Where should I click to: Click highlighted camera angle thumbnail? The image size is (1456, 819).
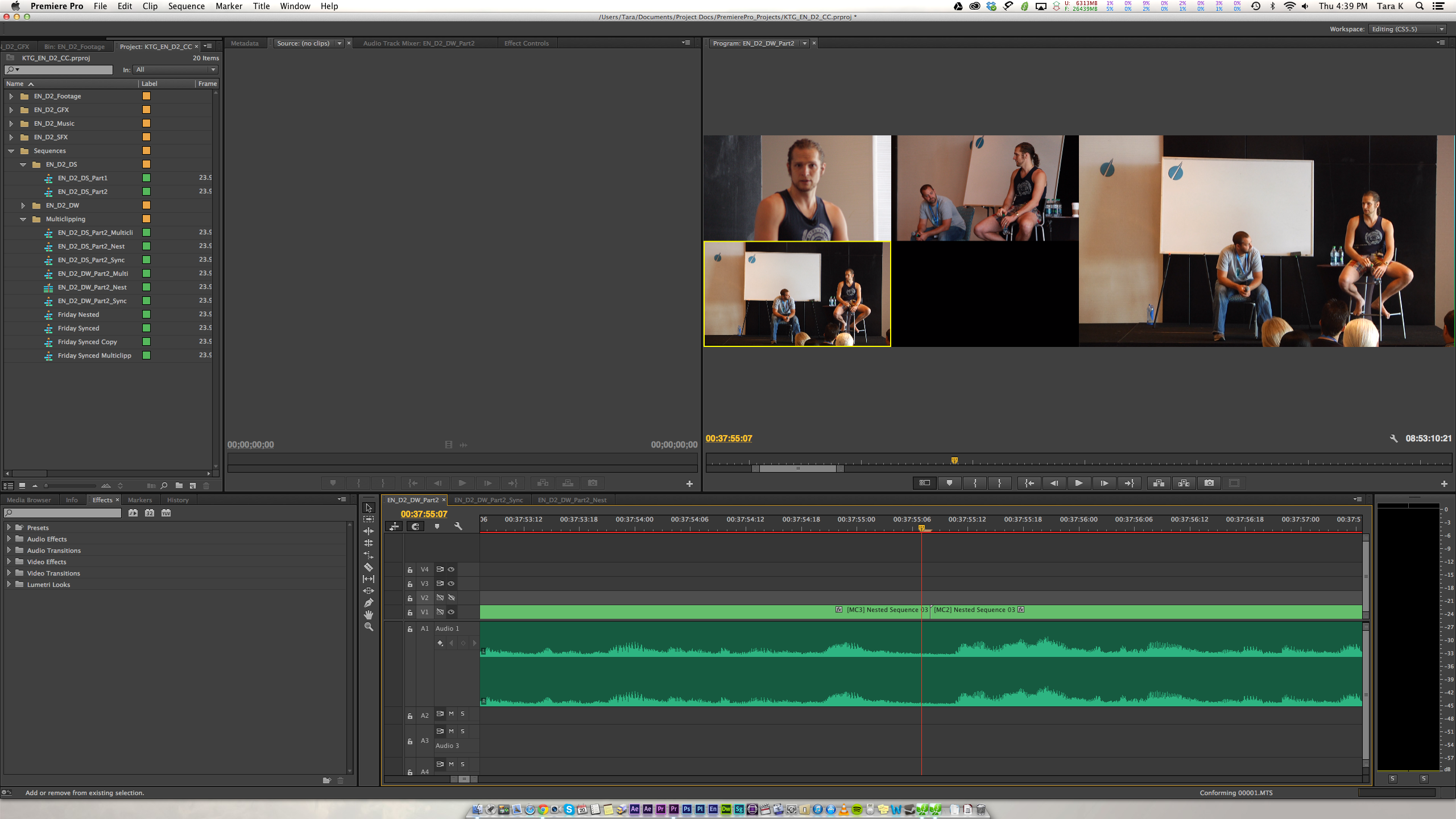(x=797, y=294)
